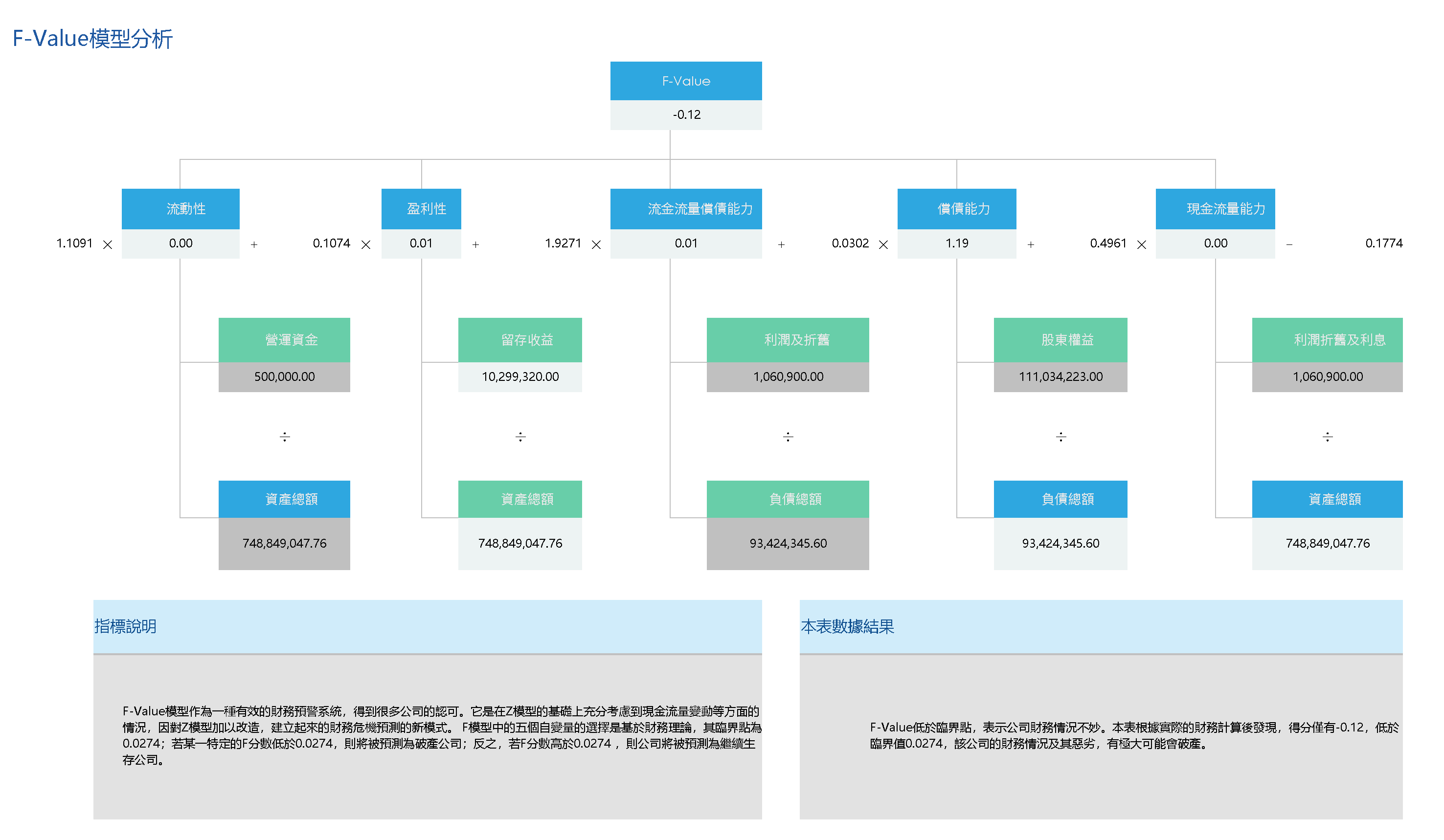Screen dimensions: 1444x840
Task: Select the 利潤及折舊 green box
Action: click(x=788, y=340)
